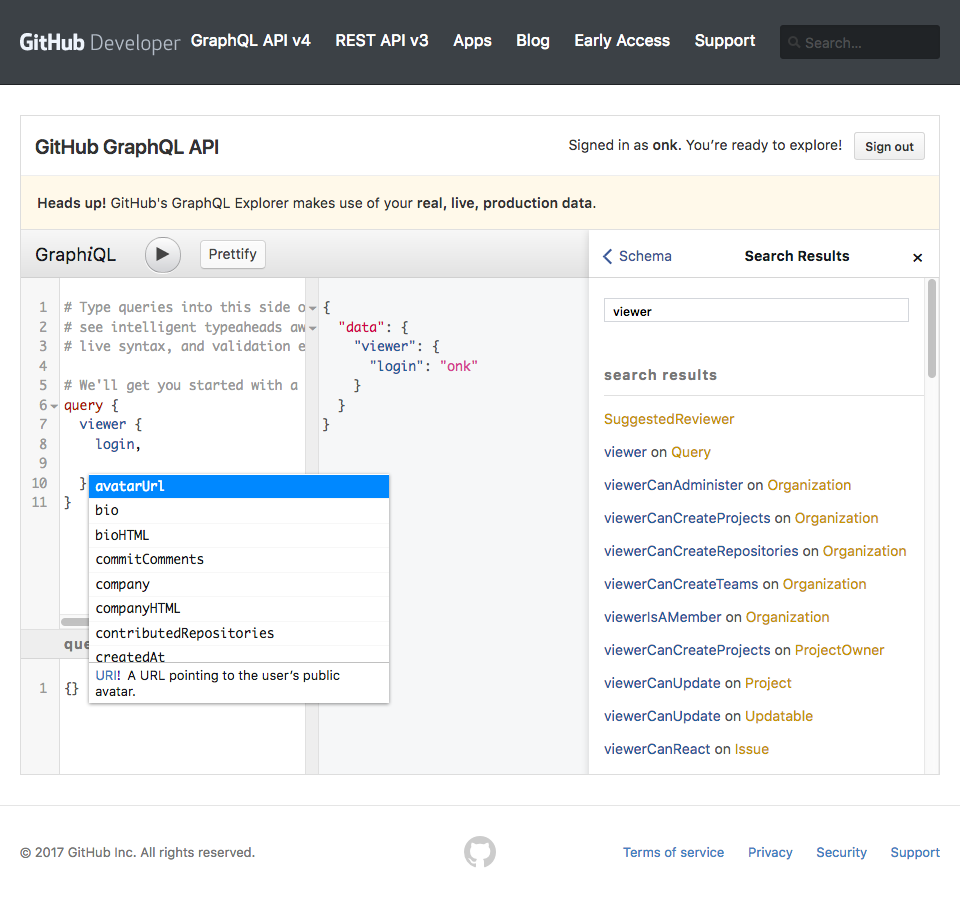The height and width of the screenshot is (898, 960).
Task: Click the Prettify button
Action: point(233,254)
